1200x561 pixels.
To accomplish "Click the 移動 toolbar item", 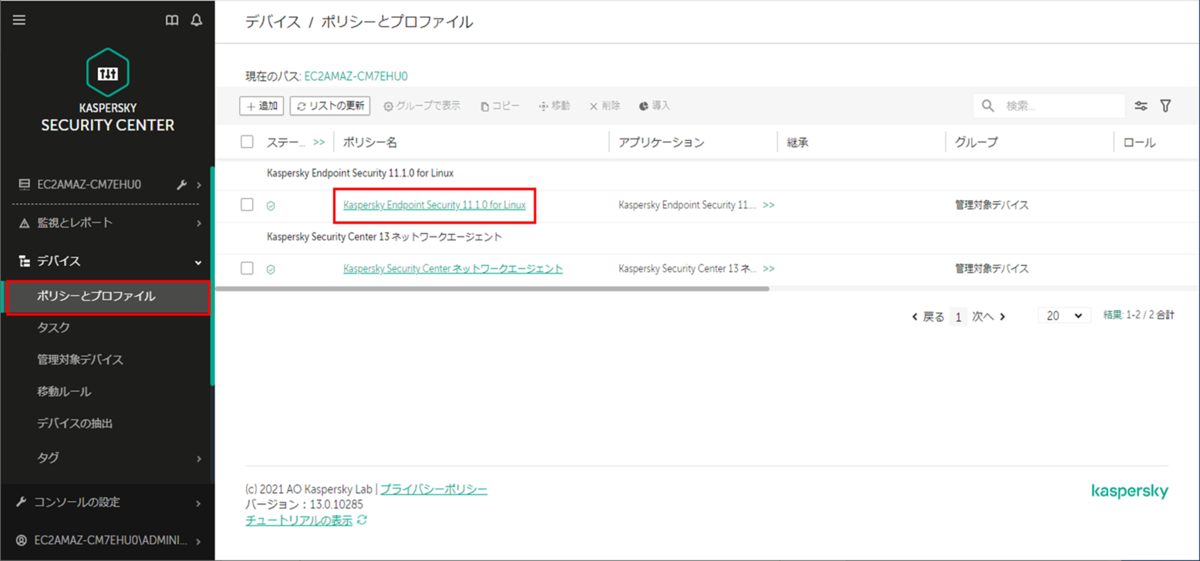I will [x=554, y=106].
